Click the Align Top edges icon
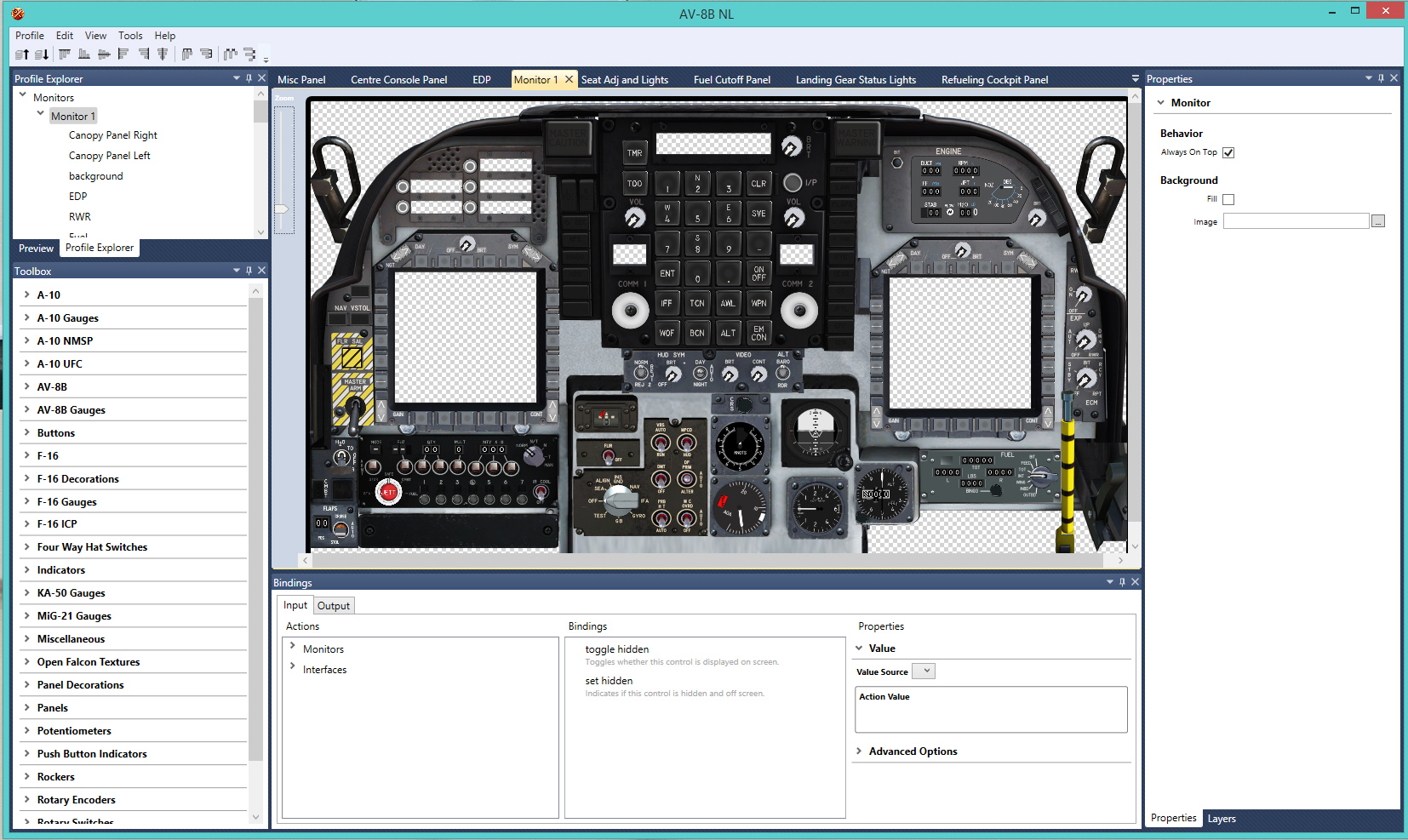Screen dimensions: 1408x840 [65, 54]
